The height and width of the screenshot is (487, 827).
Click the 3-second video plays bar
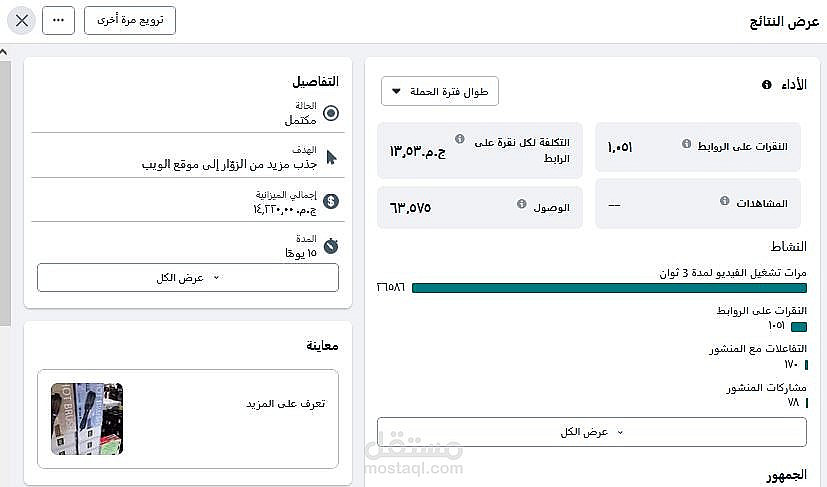click(x=608, y=288)
